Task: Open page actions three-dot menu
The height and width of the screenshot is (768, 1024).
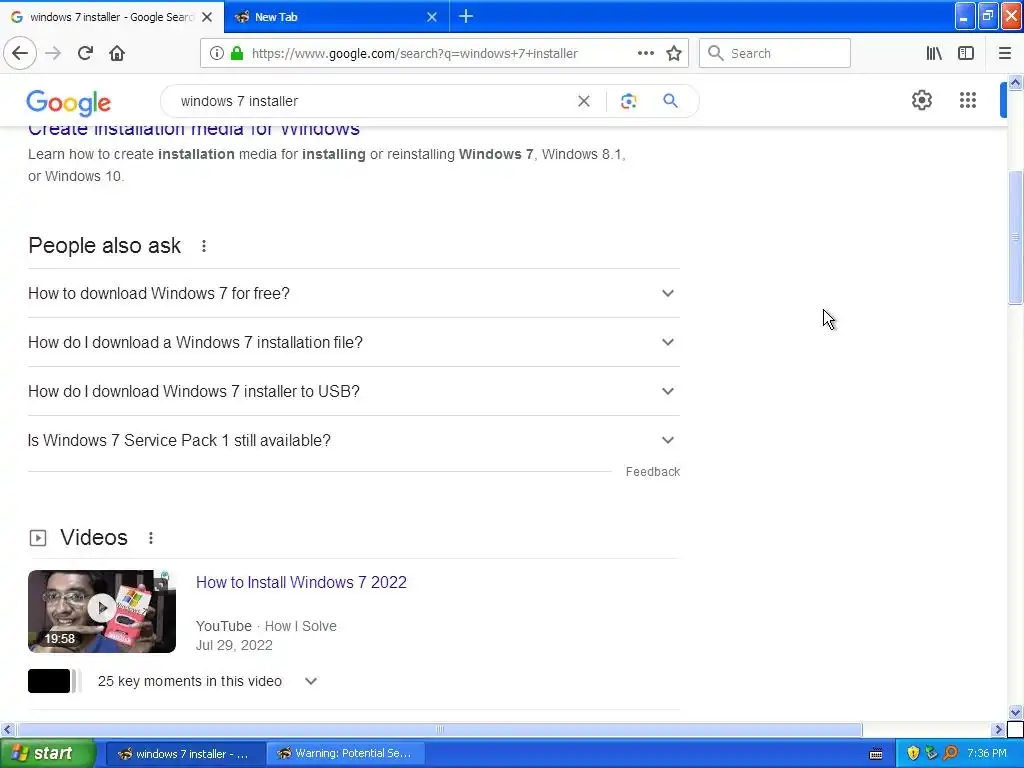Action: 645,53
